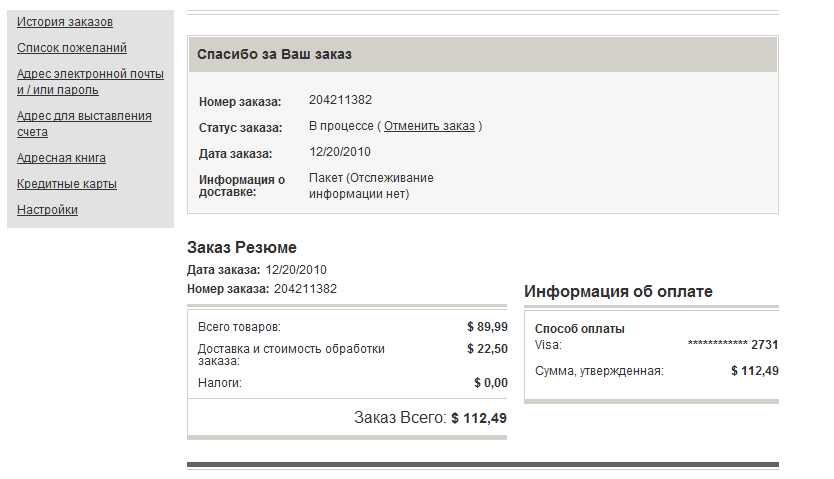
Task: Open the История заказов link
Action: point(65,22)
